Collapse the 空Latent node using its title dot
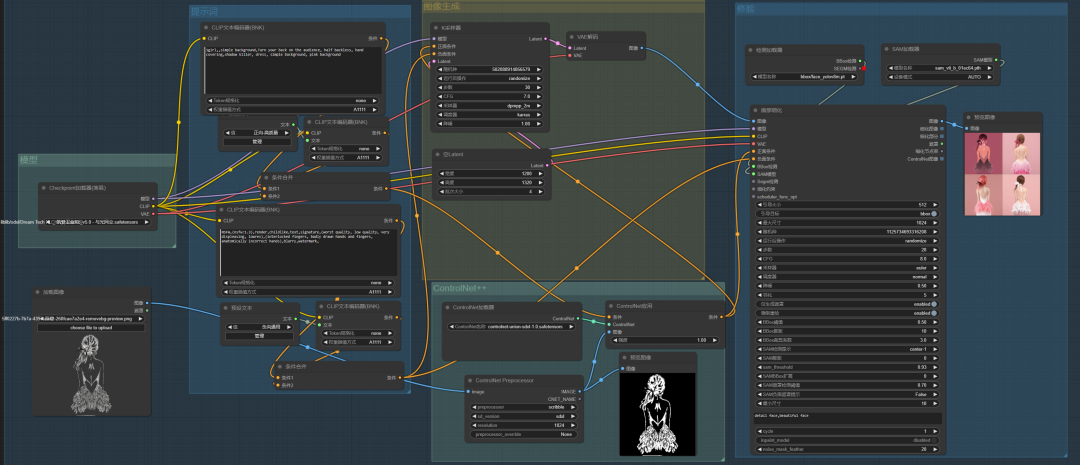This screenshot has height=465, width=1080. 438,155
